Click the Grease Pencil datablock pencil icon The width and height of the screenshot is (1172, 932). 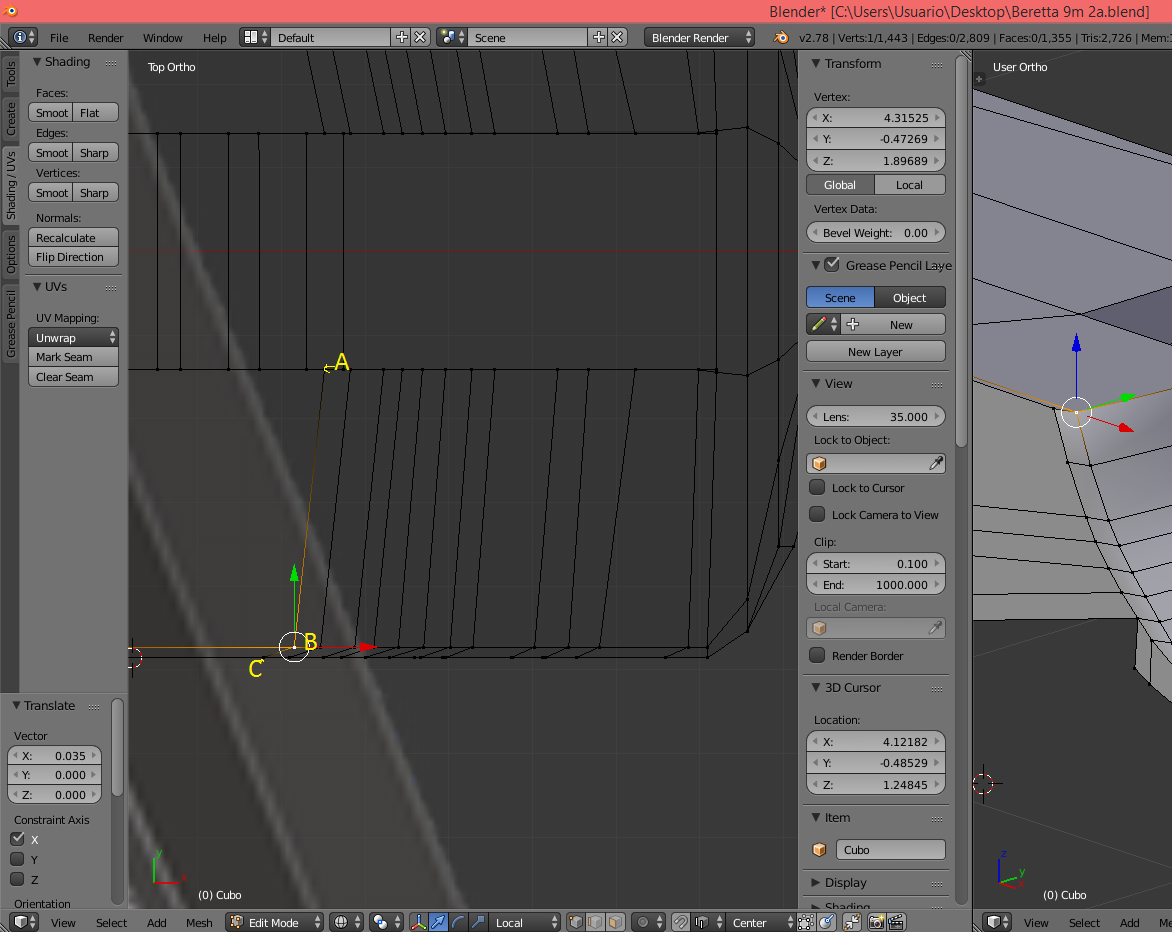click(818, 325)
